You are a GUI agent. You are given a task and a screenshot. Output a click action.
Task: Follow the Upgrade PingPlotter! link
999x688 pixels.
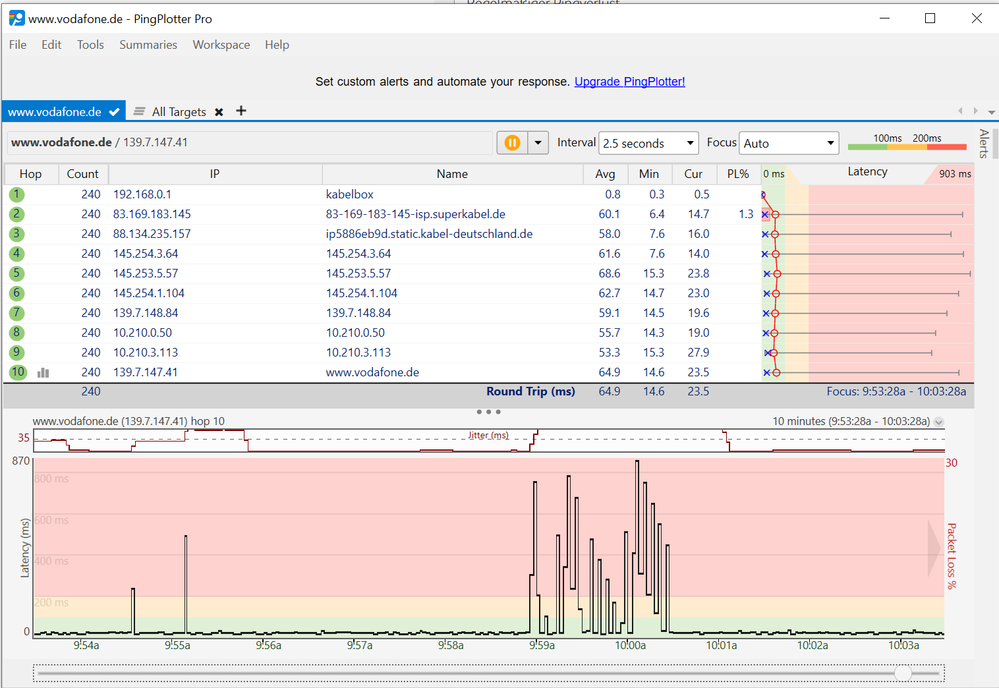629,82
